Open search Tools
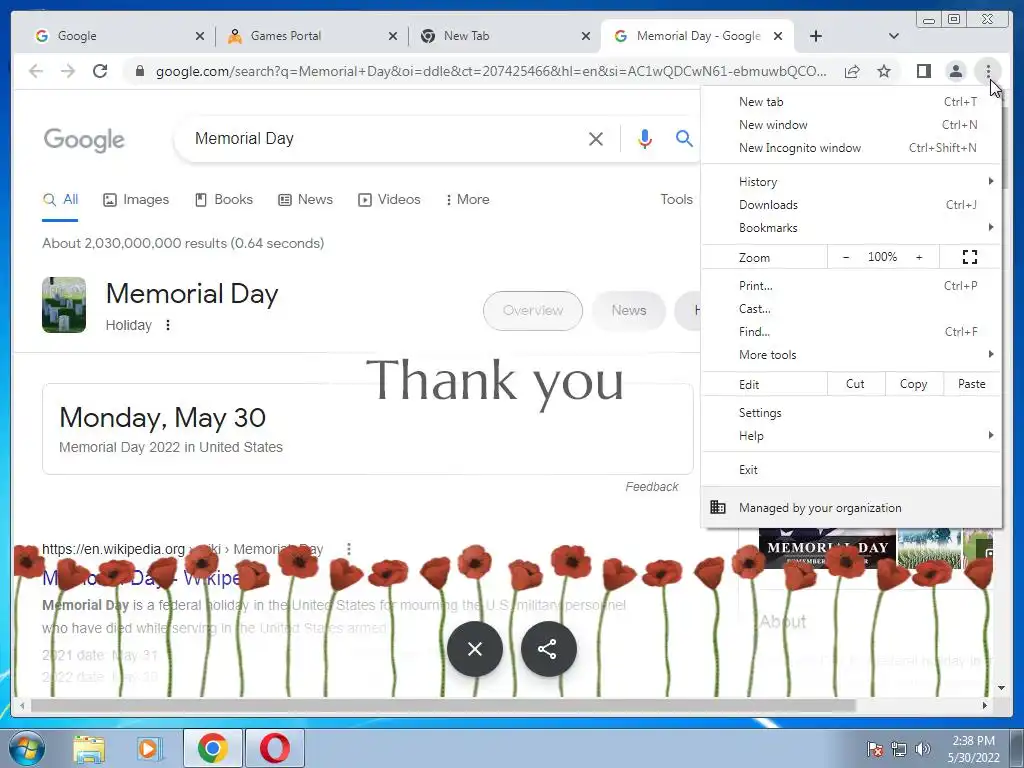This screenshot has height=768, width=1024. coord(677,200)
